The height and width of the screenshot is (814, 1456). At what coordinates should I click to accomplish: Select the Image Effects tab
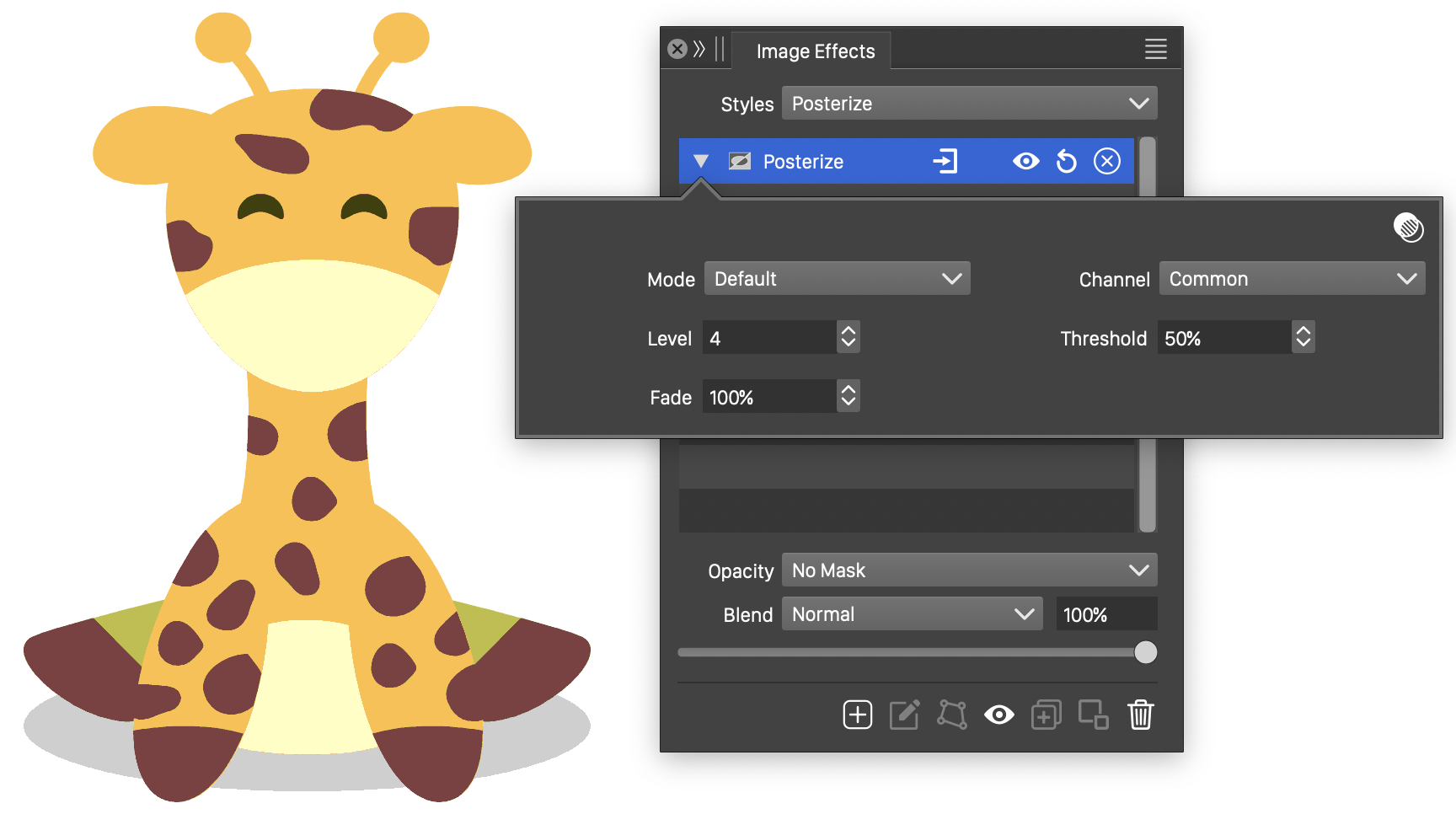[x=815, y=51]
